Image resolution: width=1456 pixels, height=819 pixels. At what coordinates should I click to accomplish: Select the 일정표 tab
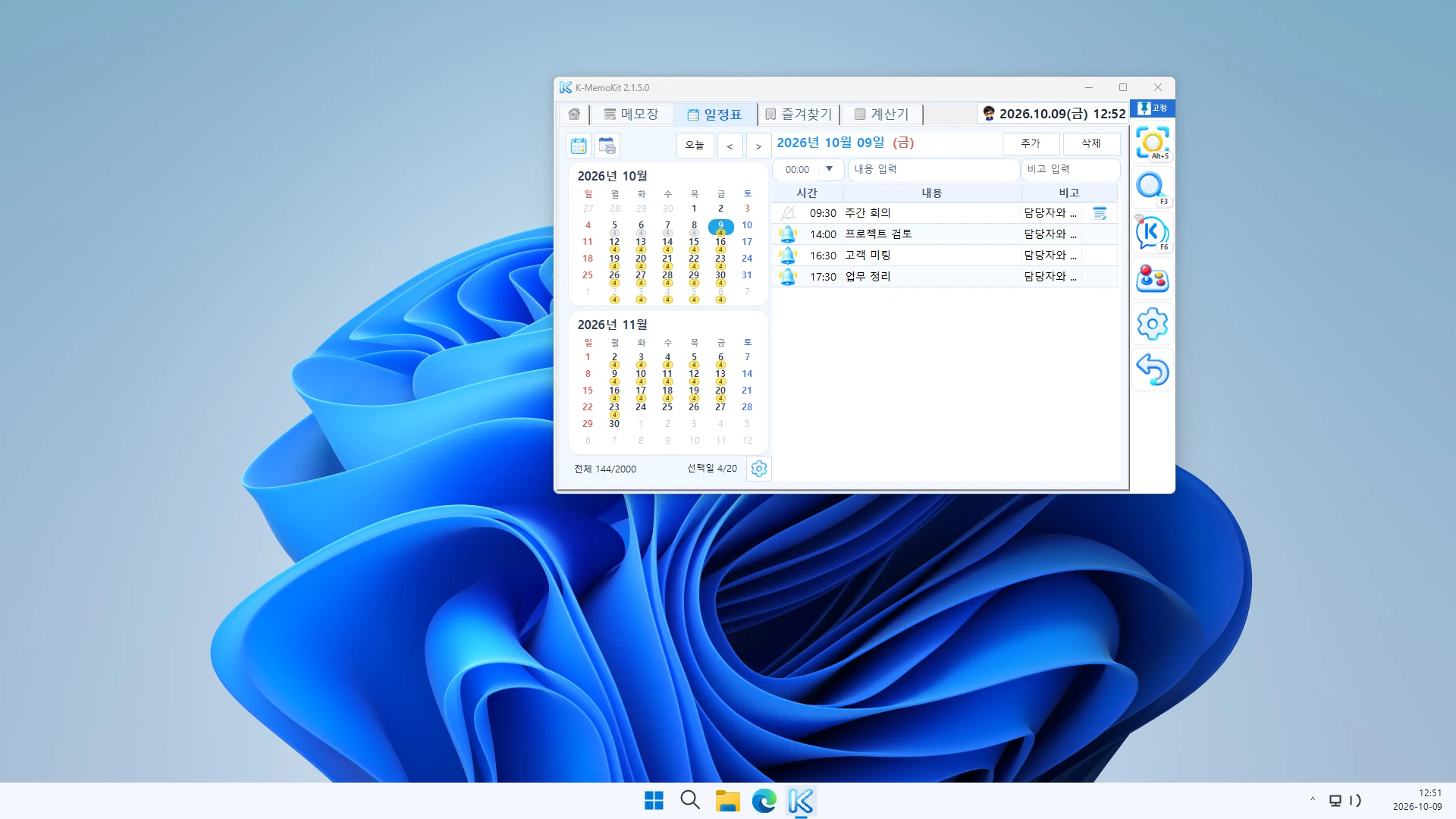(x=714, y=114)
